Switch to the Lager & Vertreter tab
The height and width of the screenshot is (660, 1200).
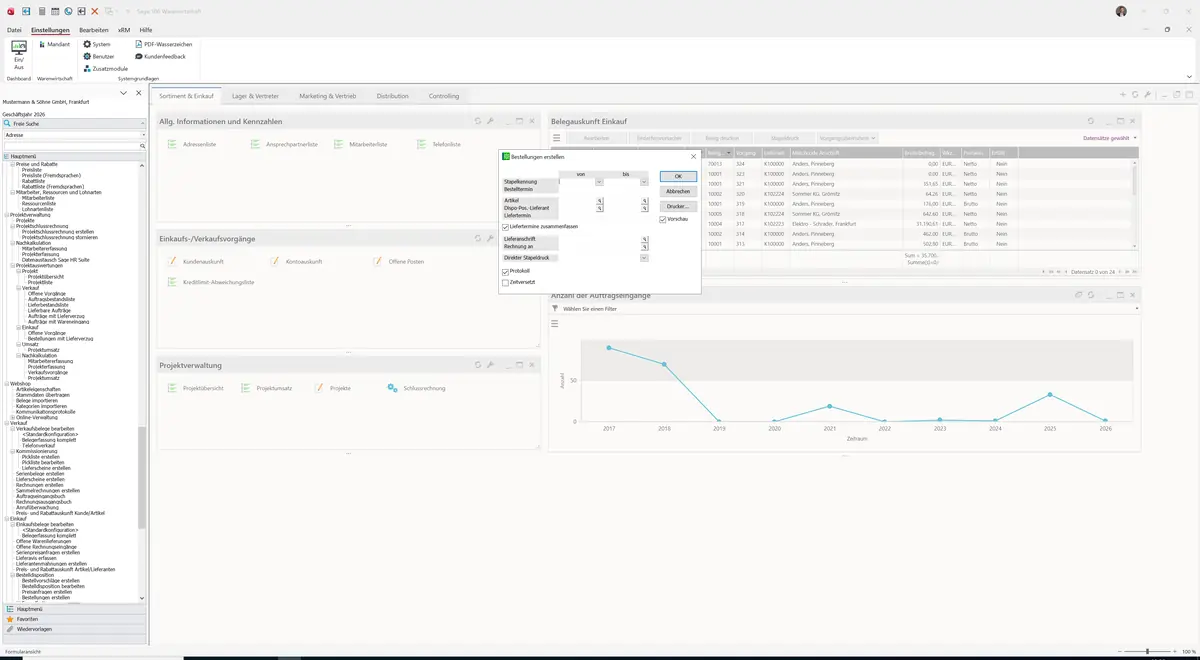256,96
